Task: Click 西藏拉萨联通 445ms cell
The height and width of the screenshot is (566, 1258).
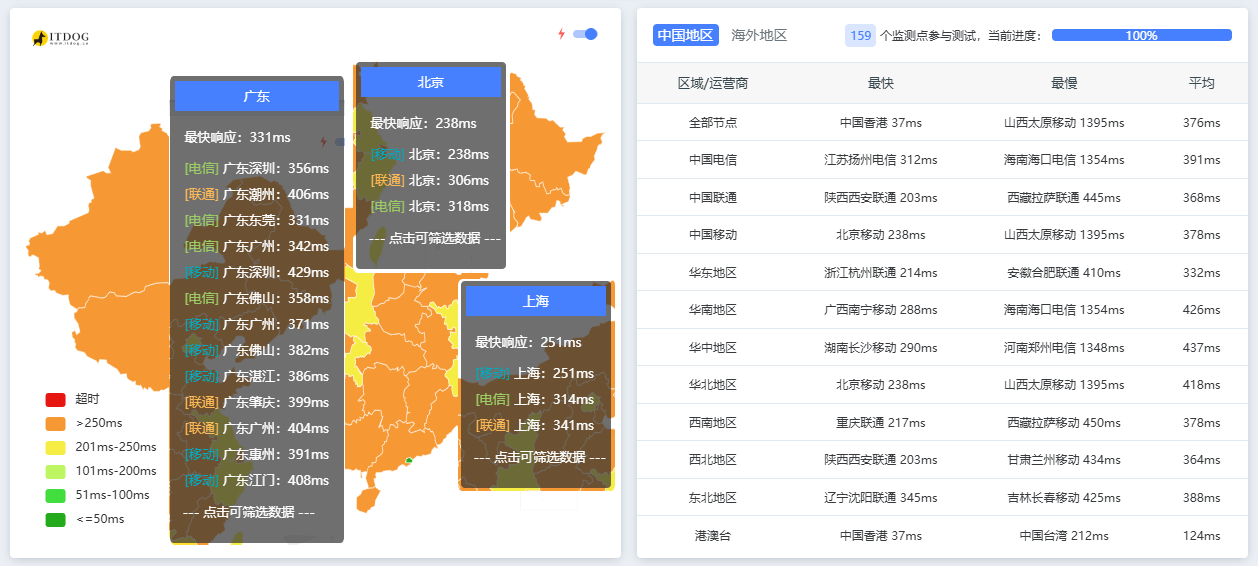Action: coord(1064,198)
